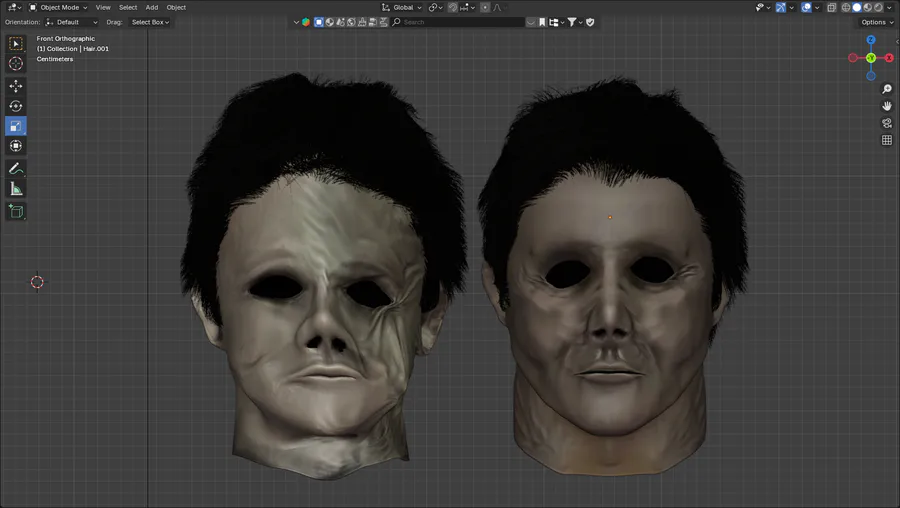
Task: Click the Search input field
Action: coord(457,22)
